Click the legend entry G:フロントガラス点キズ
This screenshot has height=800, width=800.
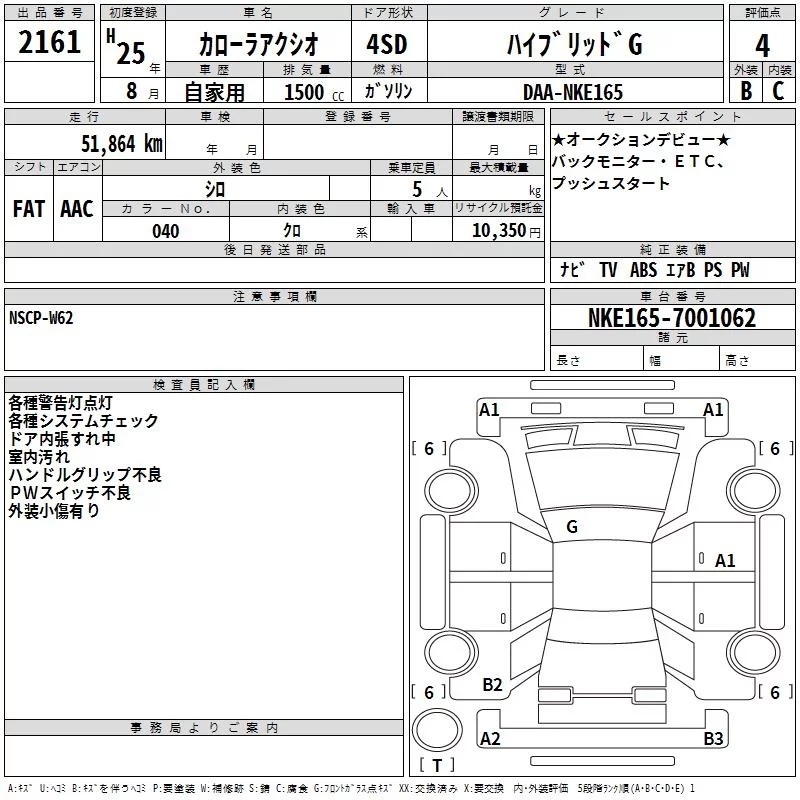[354, 788]
